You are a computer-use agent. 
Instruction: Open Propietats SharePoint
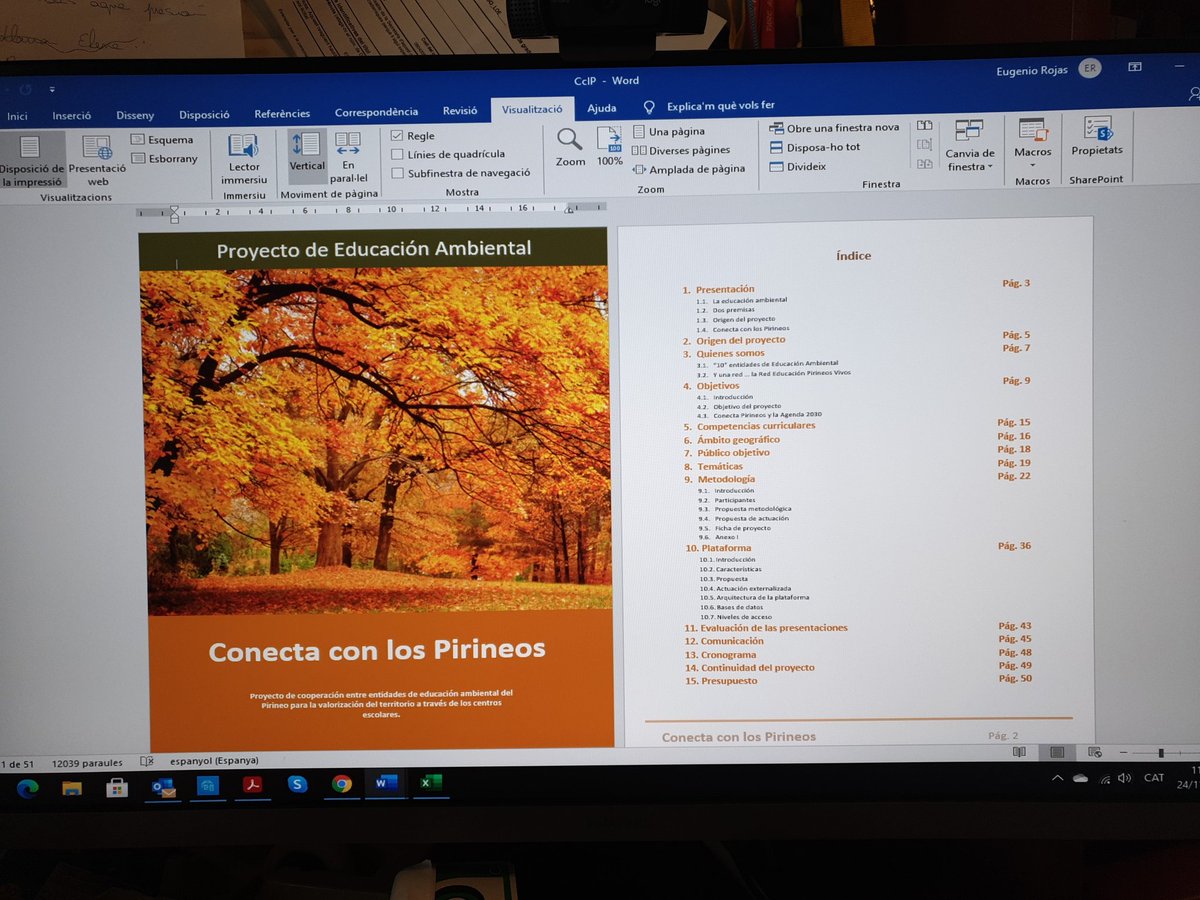pos(1097,136)
